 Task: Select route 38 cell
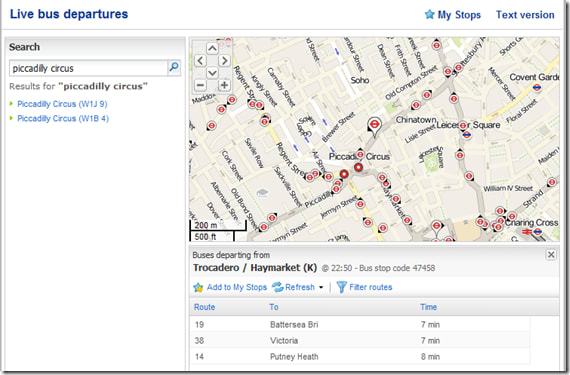click(199, 340)
